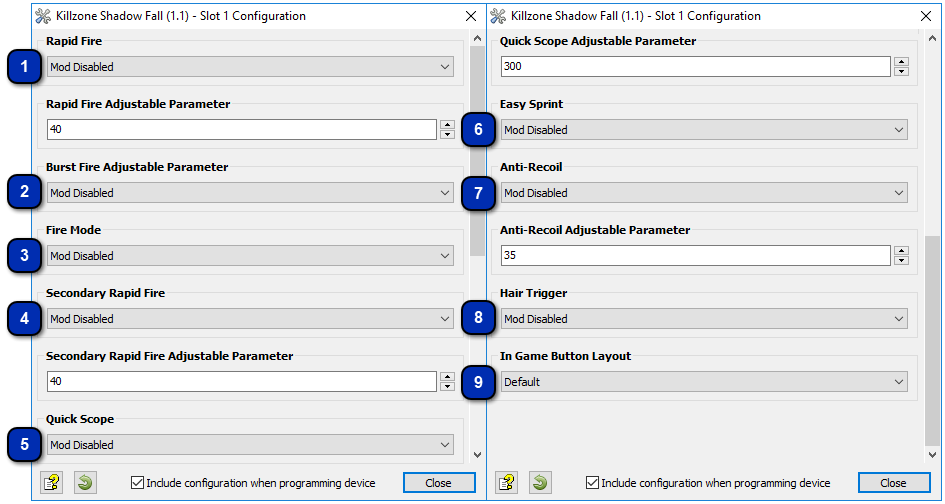
Task: Open help icon in right window
Action: [507, 482]
